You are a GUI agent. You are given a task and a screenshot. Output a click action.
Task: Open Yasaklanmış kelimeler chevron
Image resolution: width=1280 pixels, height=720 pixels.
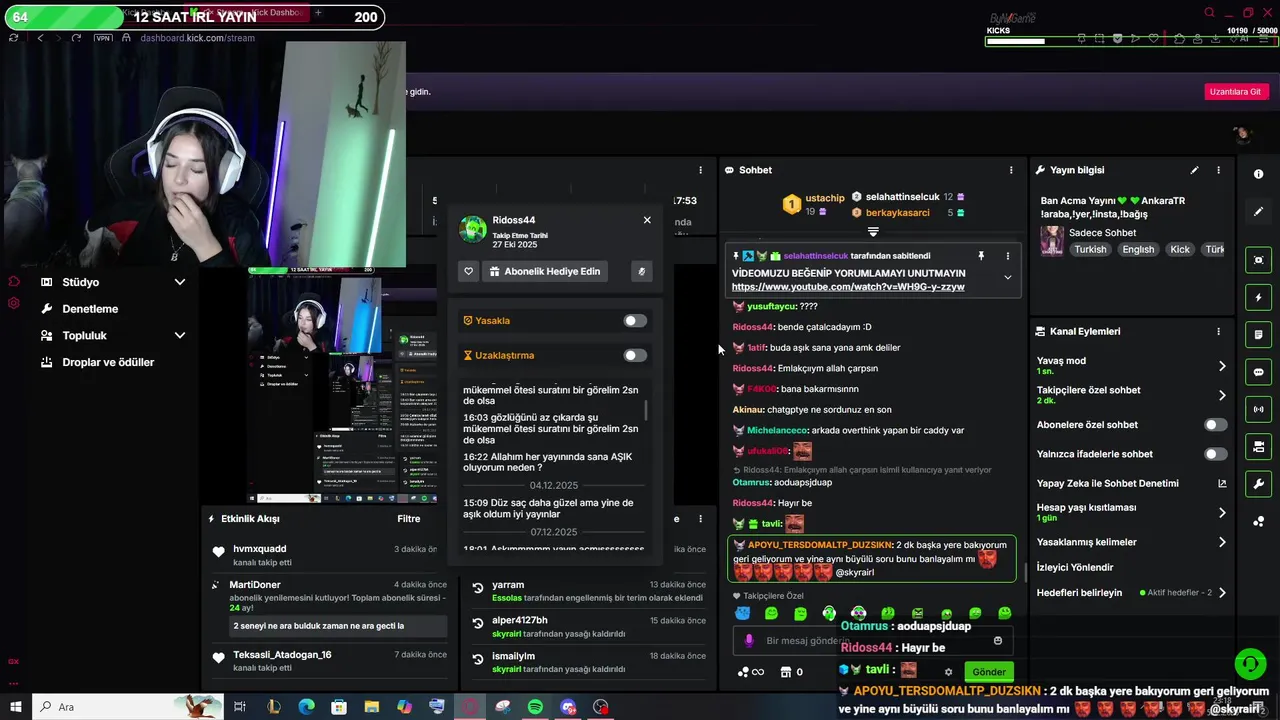(1221, 542)
